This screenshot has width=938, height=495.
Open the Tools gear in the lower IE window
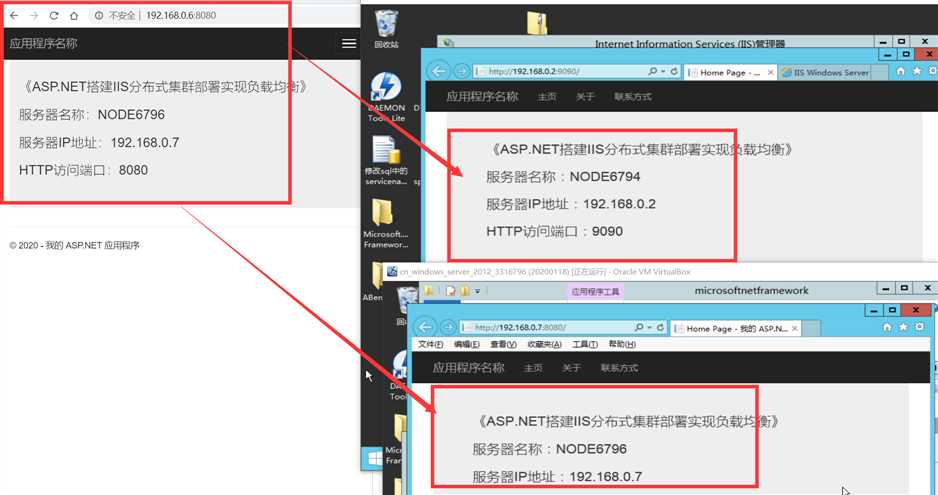click(919, 327)
